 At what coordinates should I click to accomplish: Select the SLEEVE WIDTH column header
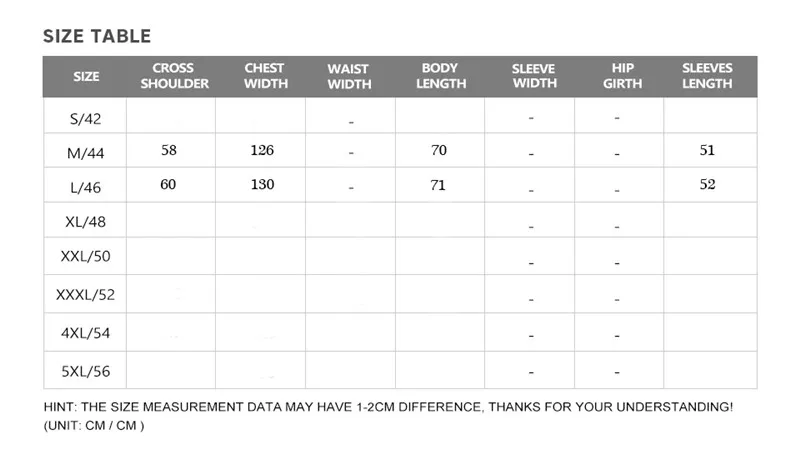click(x=534, y=76)
